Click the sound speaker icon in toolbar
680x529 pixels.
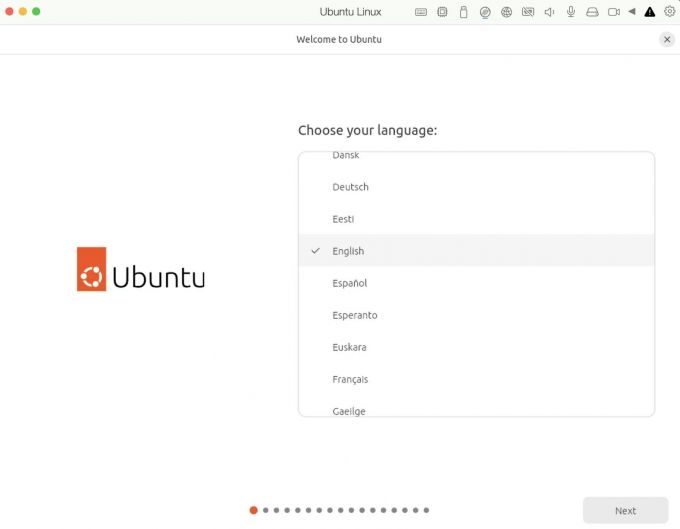[x=549, y=12]
